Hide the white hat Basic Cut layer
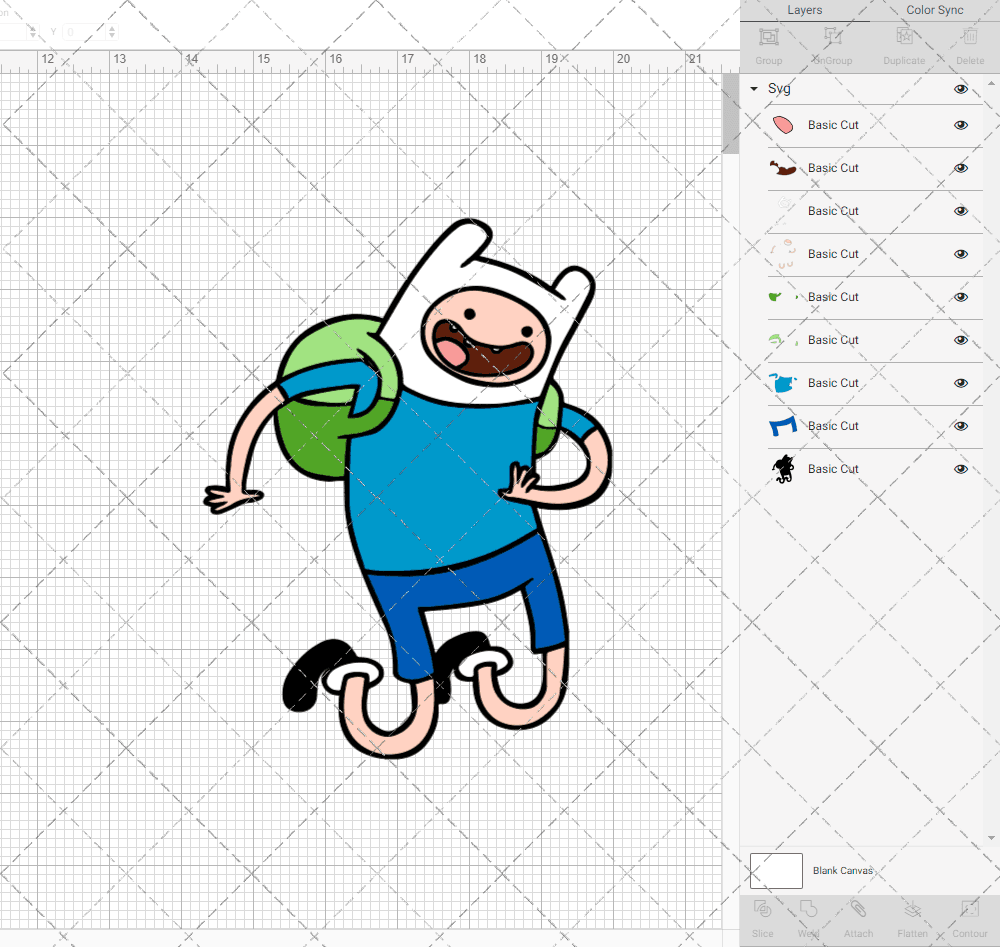The width and height of the screenshot is (1000, 947). coord(960,211)
